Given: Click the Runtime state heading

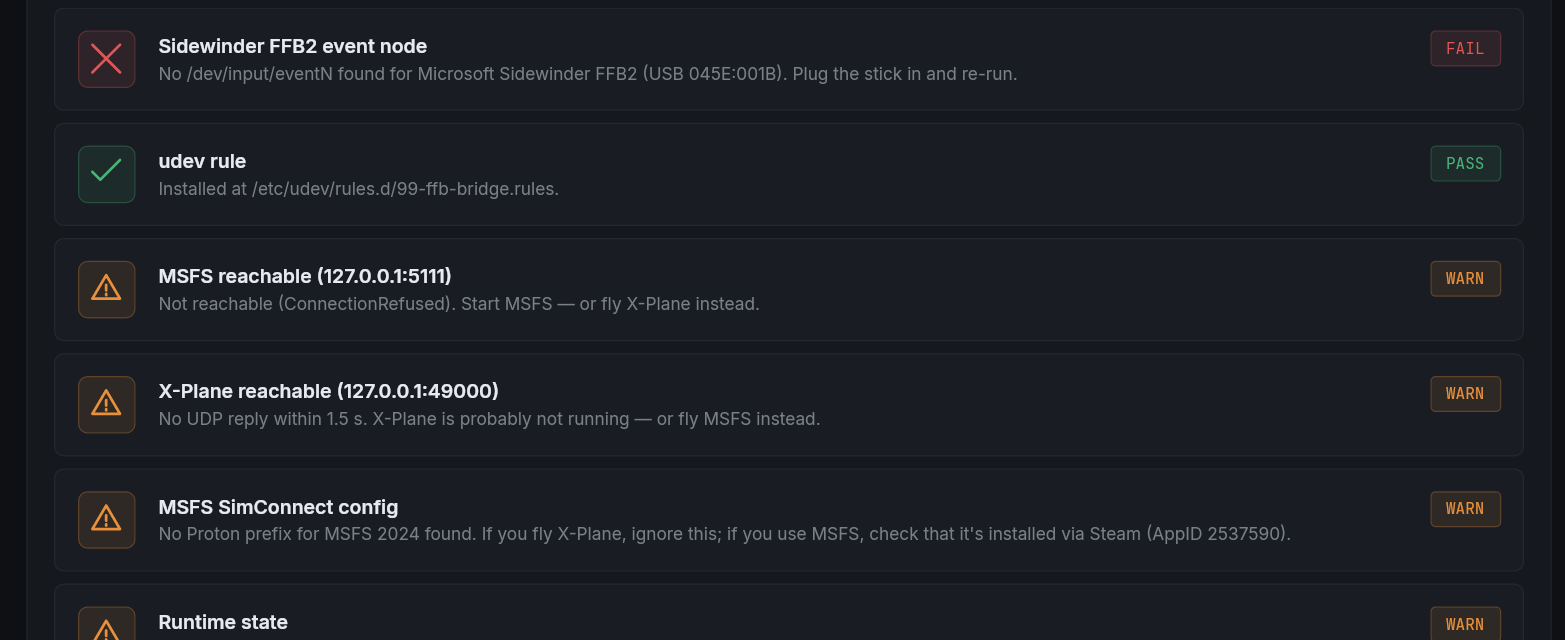Looking at the screenshot, I should (x=223, y=622).
